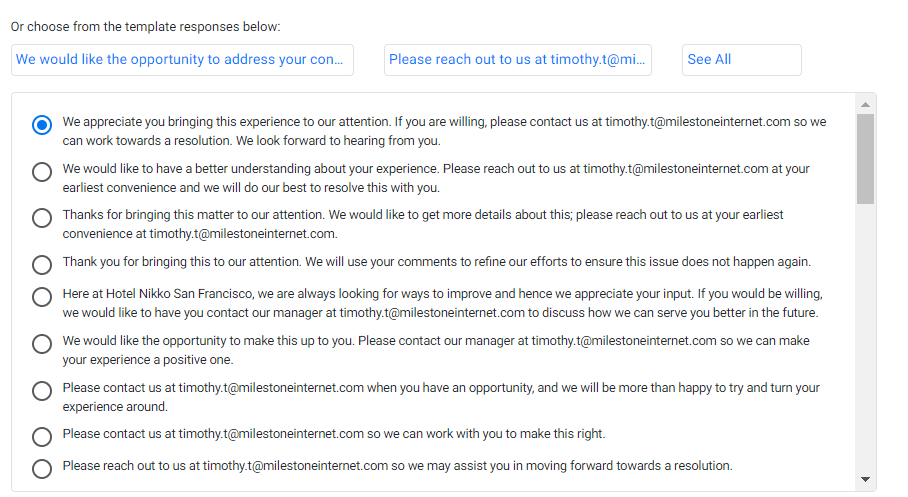
Task: Select the 'better understanding about your experience' radio option
Action: [x=42, y=171]
